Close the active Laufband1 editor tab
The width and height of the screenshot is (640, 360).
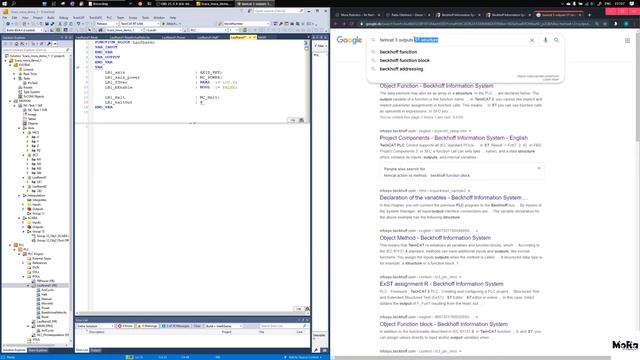tap(254, 38)
